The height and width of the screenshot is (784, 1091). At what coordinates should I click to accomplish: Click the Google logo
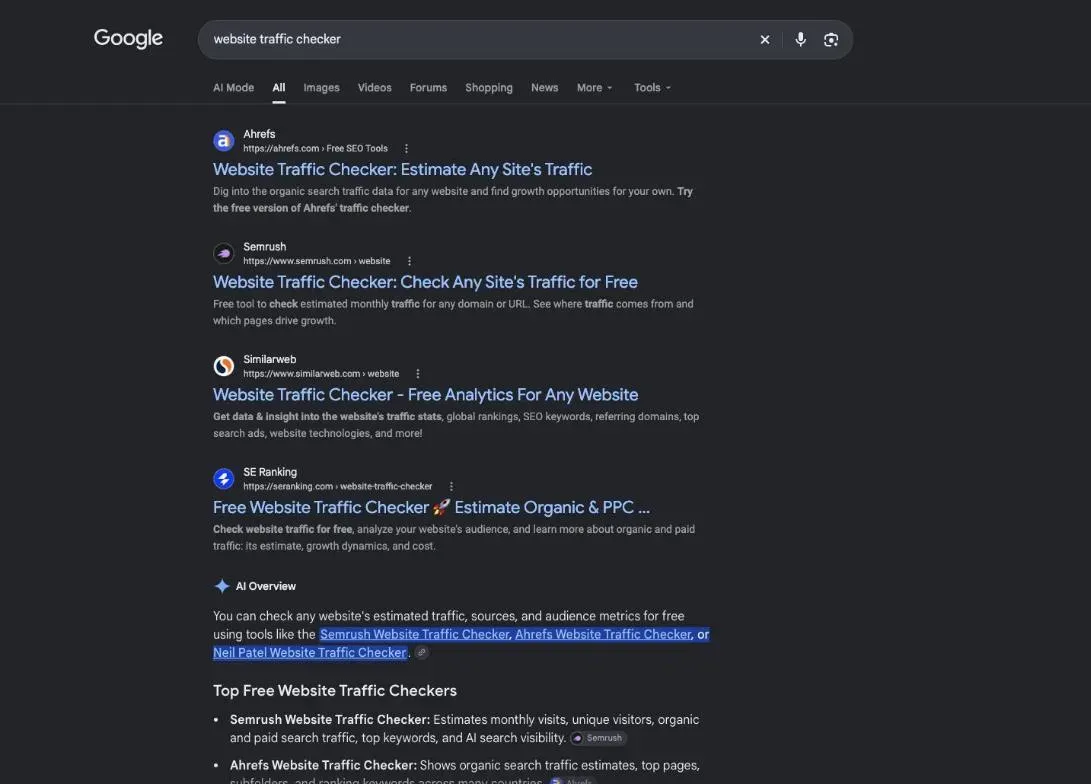click(x=128, y=38)
